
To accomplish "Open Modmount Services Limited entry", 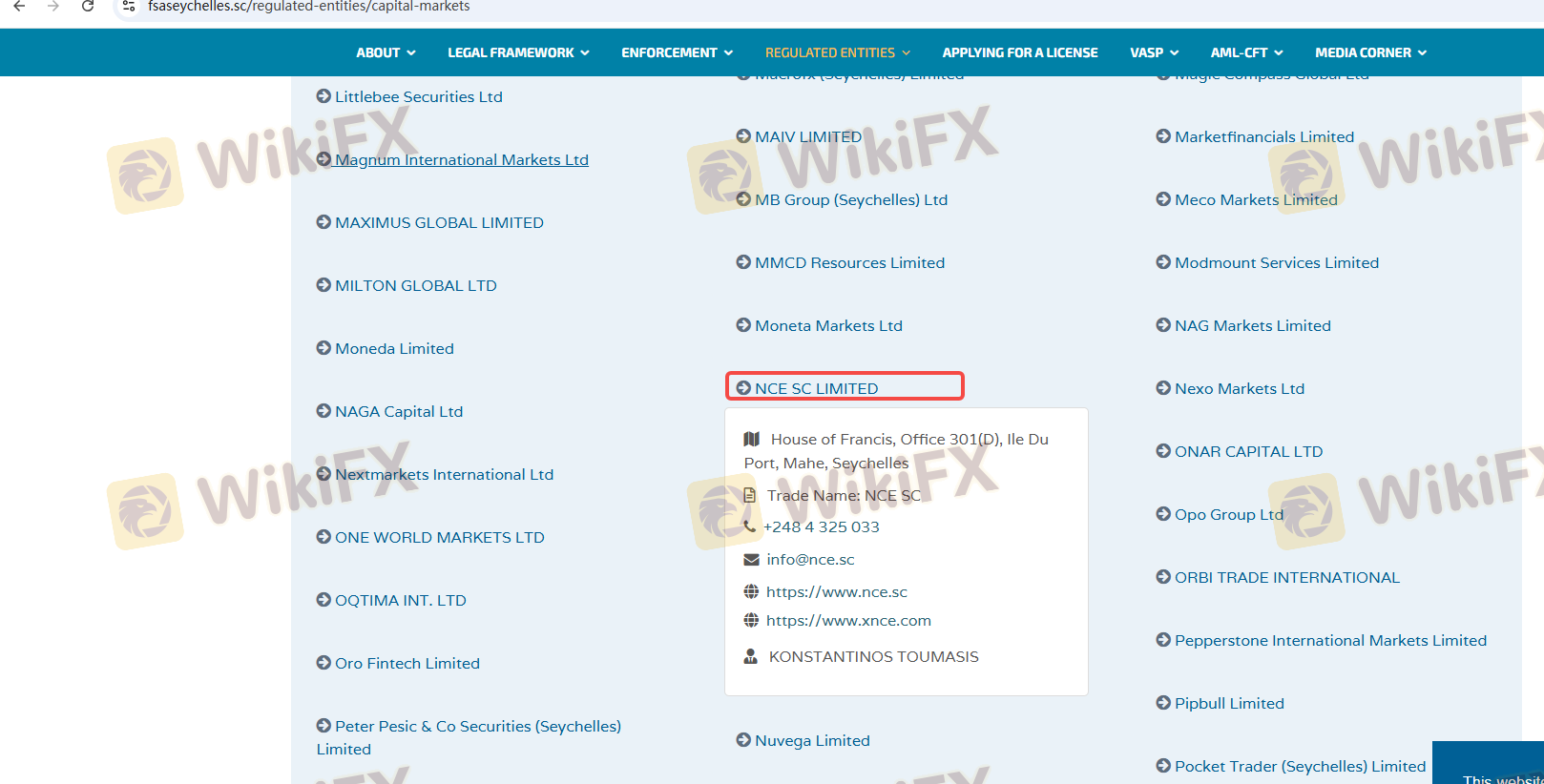I will click(1277, 262).
